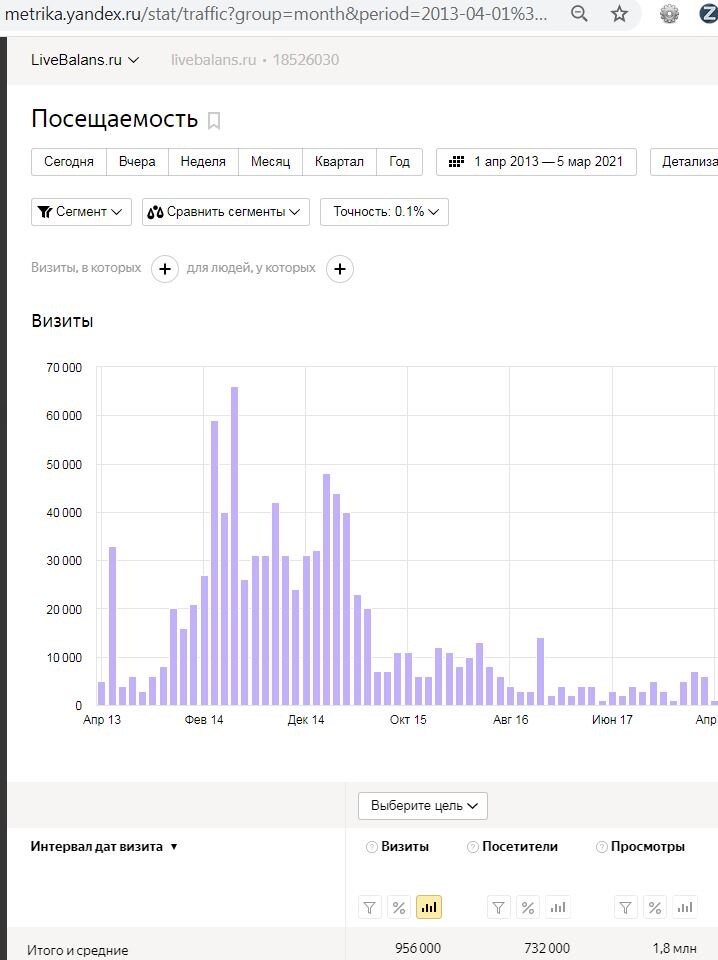Add visit condition with first plus button
The height and width of the screenshot is (960, 718).
pos(165,269)
